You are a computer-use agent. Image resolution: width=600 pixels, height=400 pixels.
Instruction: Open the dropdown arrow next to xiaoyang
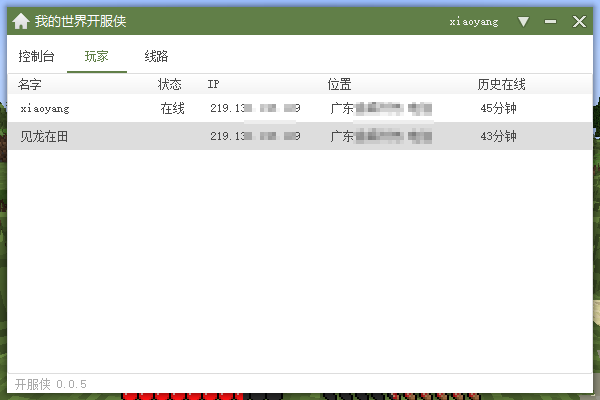click(x=523, y=22)
